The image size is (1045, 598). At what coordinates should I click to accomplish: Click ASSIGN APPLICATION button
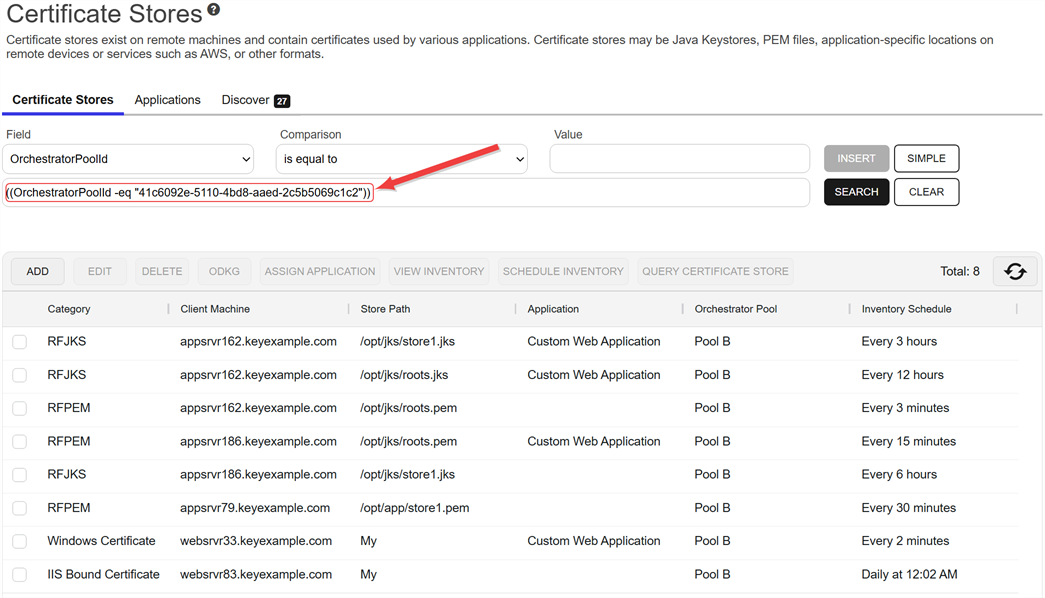320,271
